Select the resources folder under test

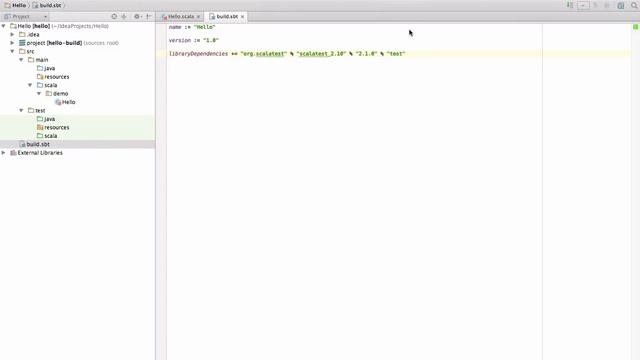click(53, 127)
